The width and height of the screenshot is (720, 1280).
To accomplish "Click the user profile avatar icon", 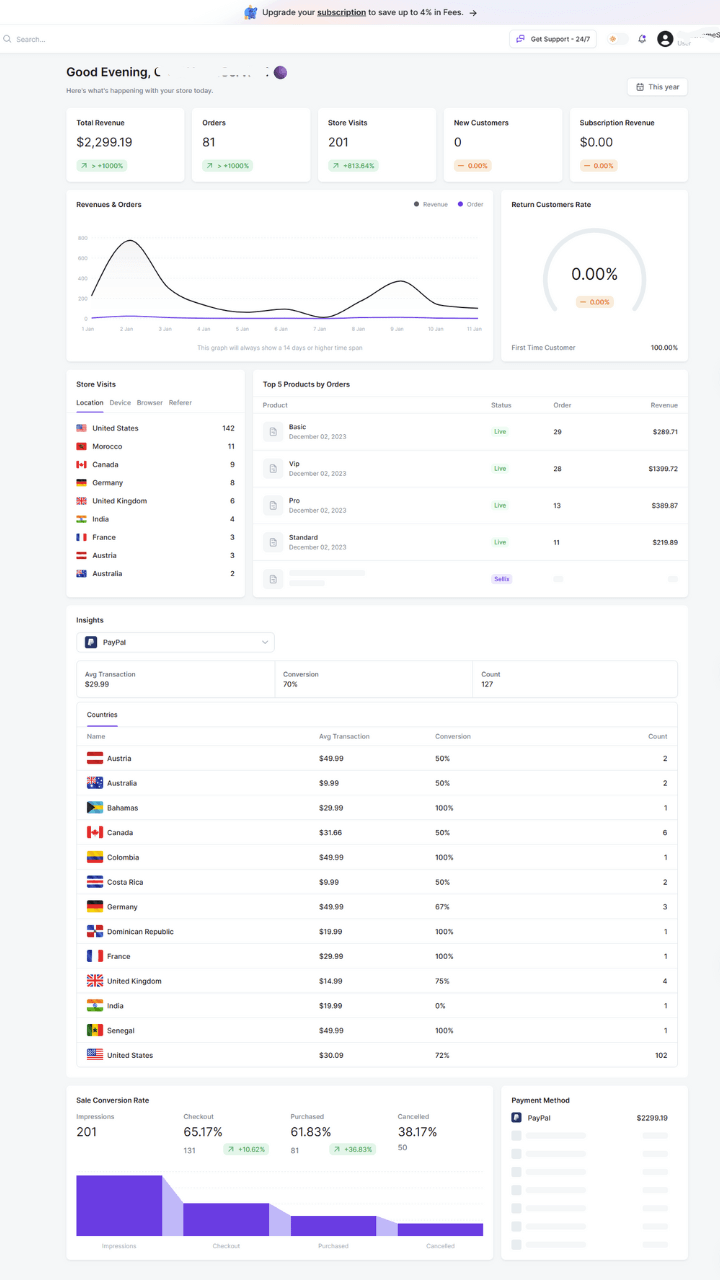I will click(665, 39).
